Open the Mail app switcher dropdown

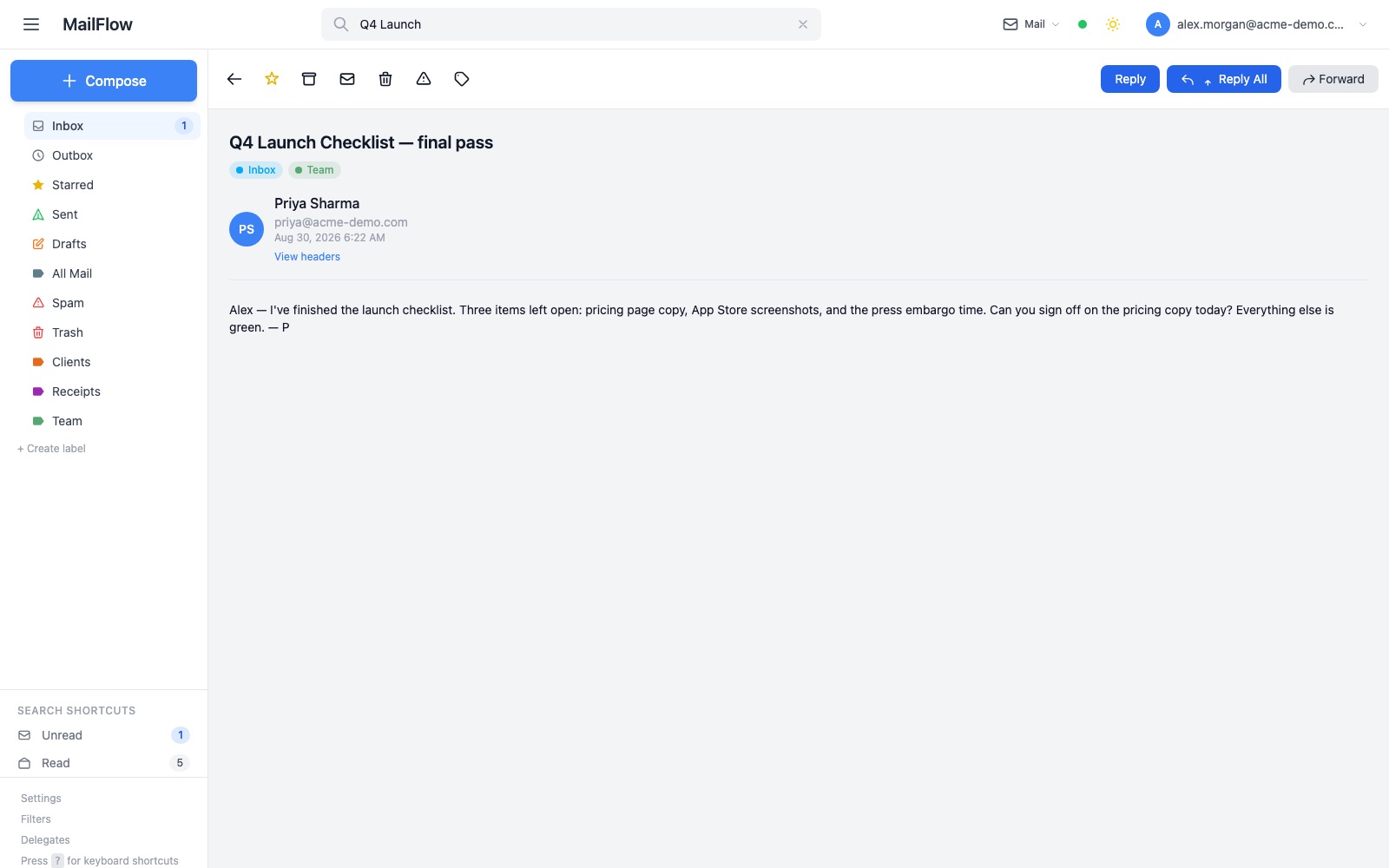(1031, 24)
